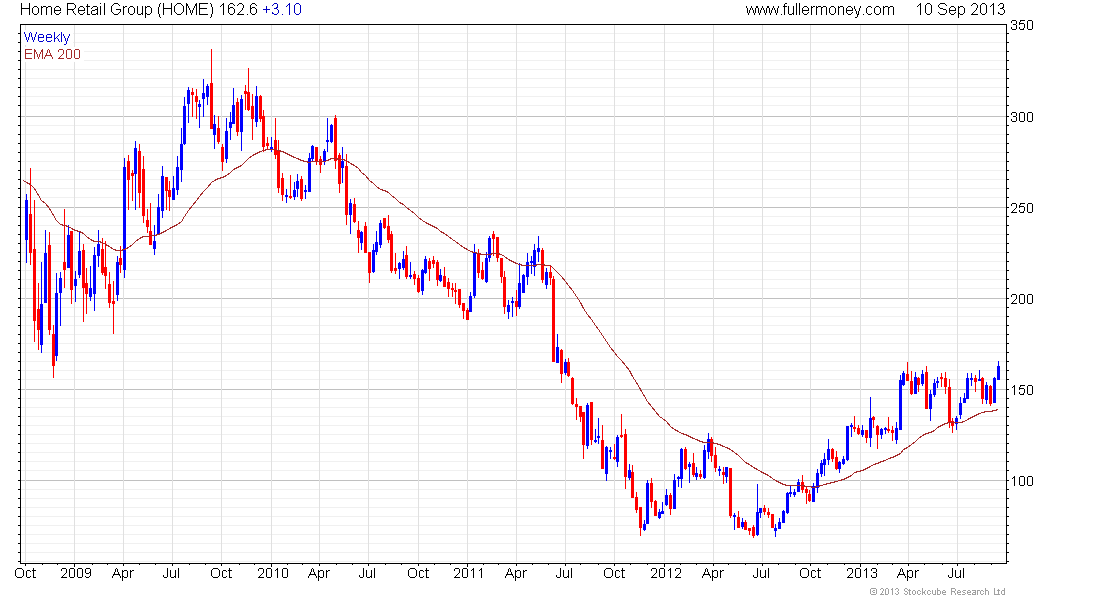
Task: Select the 150 price axis label
Action: [x=1021, y=390]
